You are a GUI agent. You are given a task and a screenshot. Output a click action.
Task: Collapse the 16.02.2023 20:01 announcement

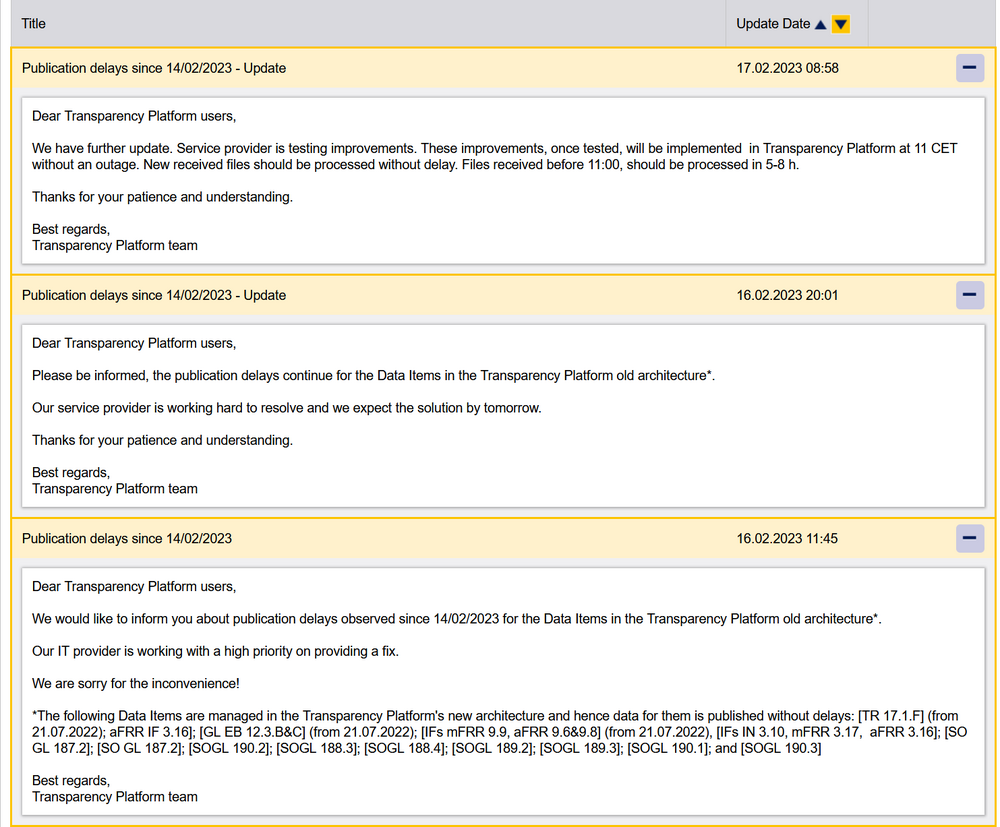click(969, 295)
